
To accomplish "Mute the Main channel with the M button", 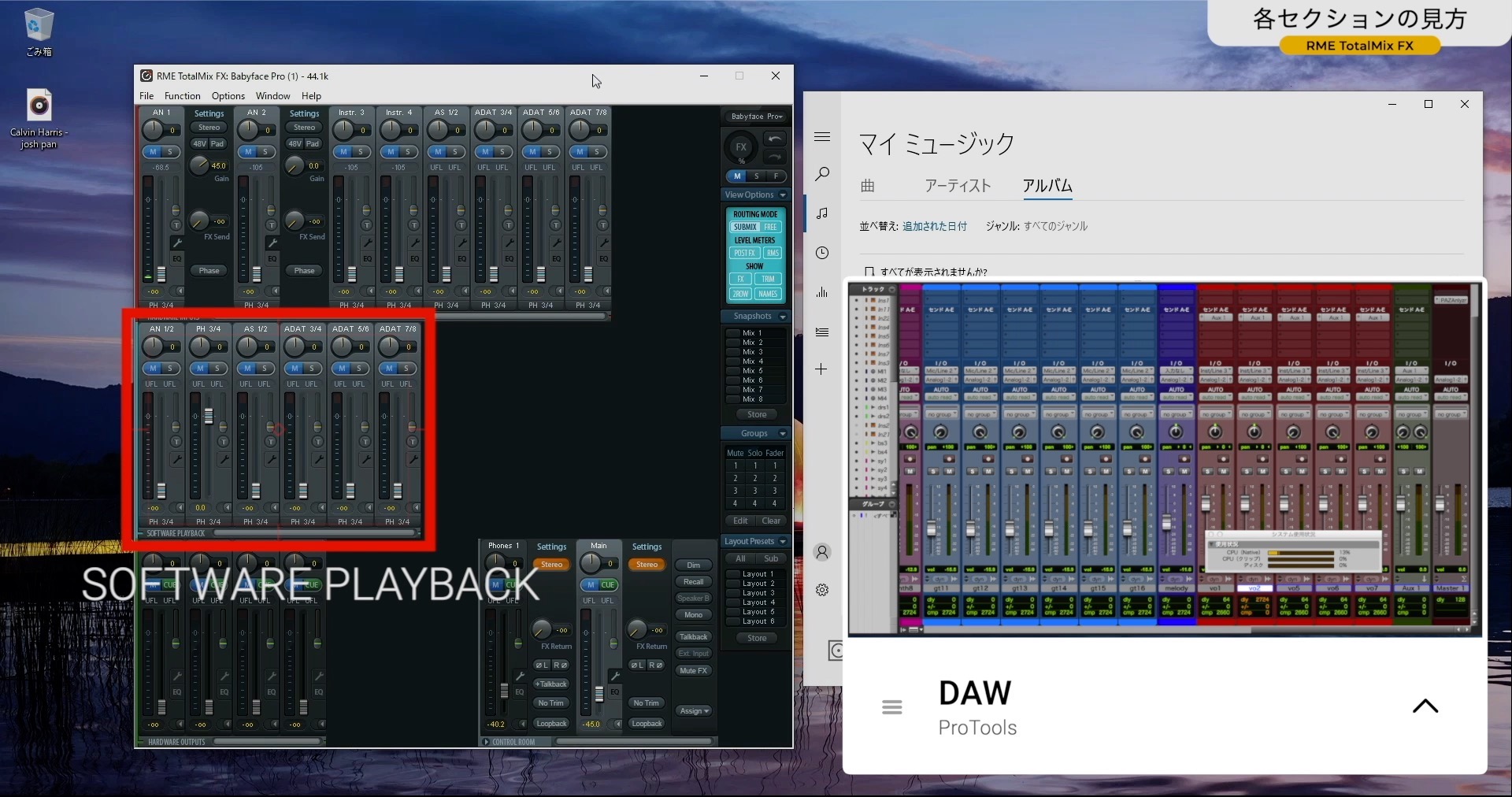I will coord(591,585).
